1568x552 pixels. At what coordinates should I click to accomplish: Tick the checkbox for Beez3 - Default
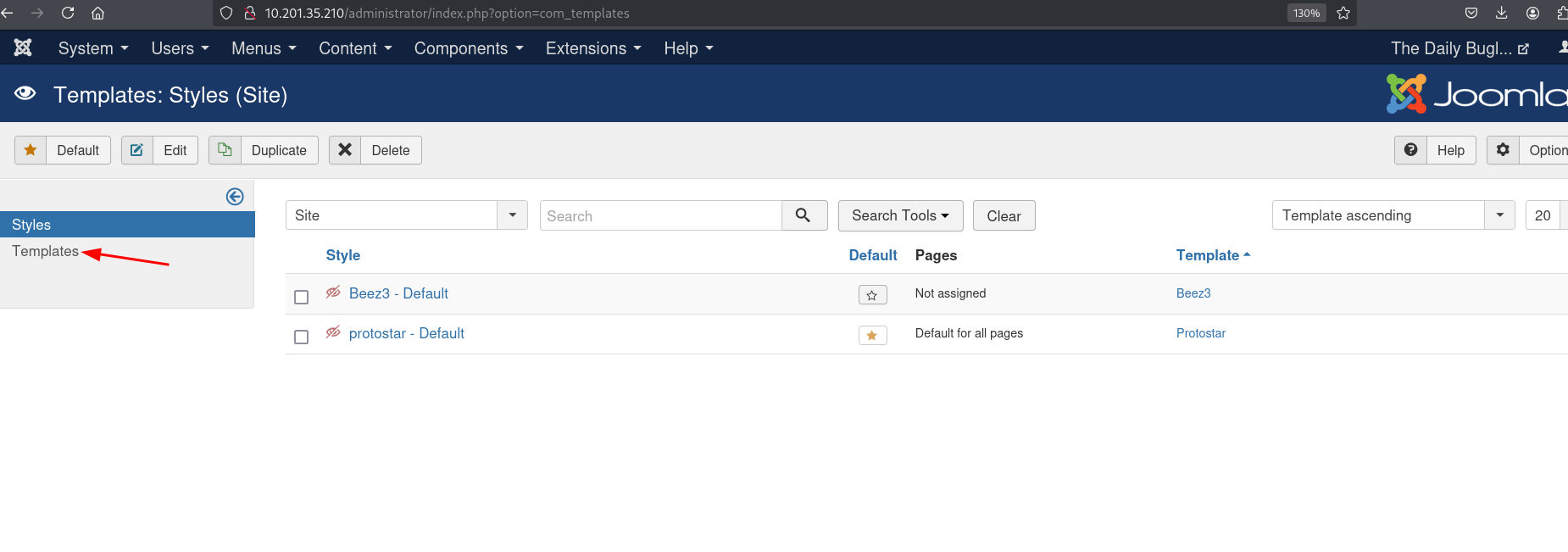pyautogui.click(x=301, y=297)
